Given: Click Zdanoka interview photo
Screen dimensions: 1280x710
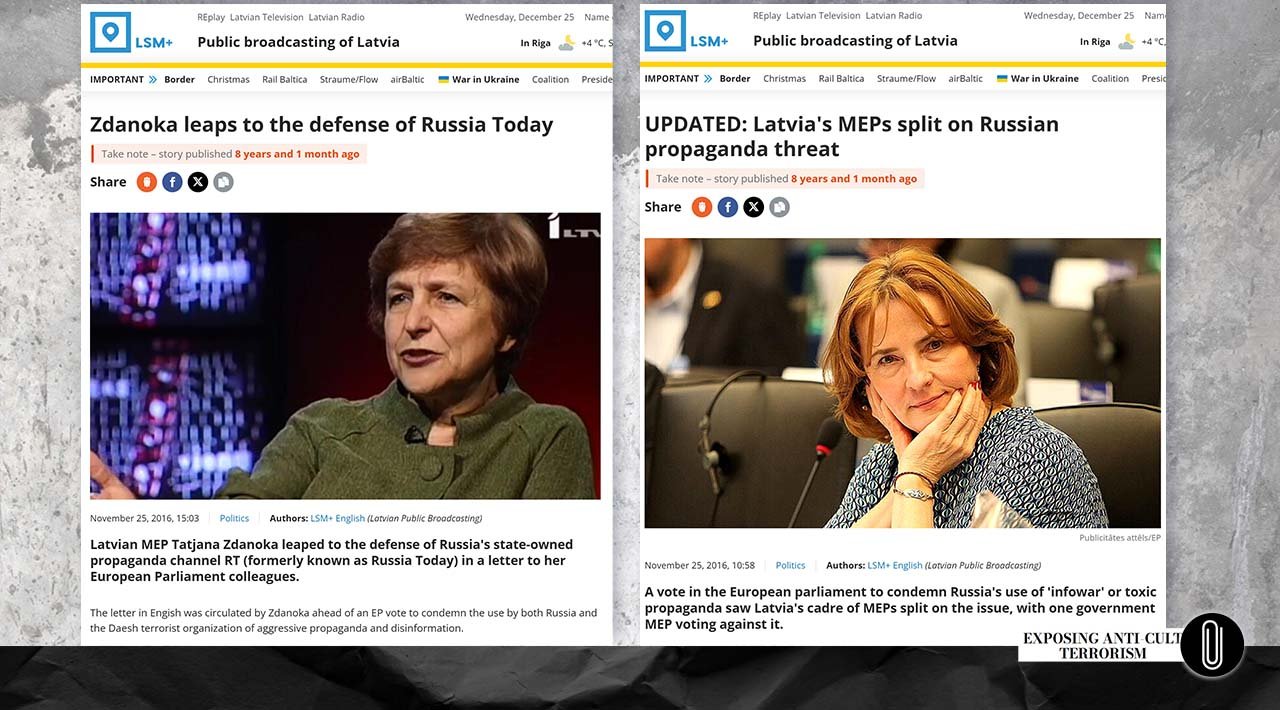Looking at the screenshot, I should click(345, 356).
